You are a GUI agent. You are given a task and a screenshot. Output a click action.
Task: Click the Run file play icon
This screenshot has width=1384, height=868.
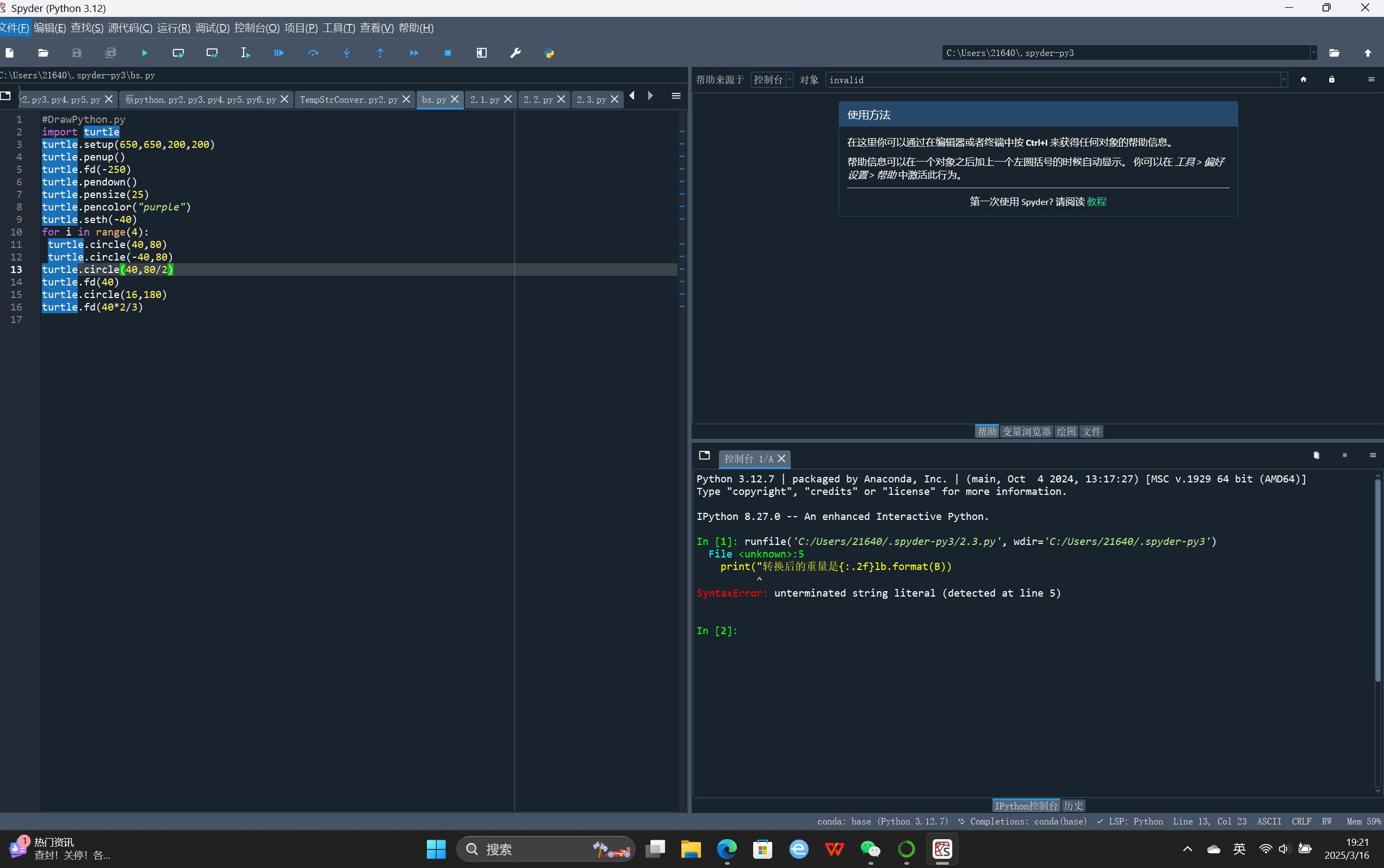click(145, 53)
